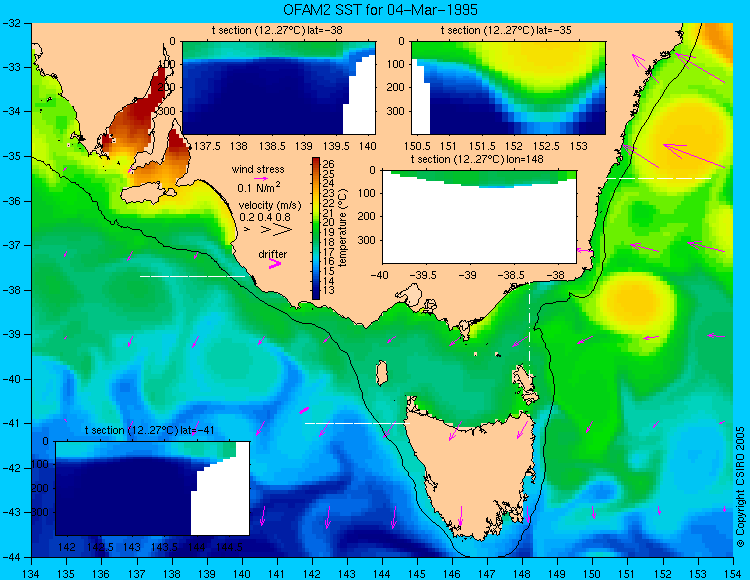Screen dimensions: 750x580
Task: Click the "141" longitude label on the bottom axis
Action: [276, 573]
